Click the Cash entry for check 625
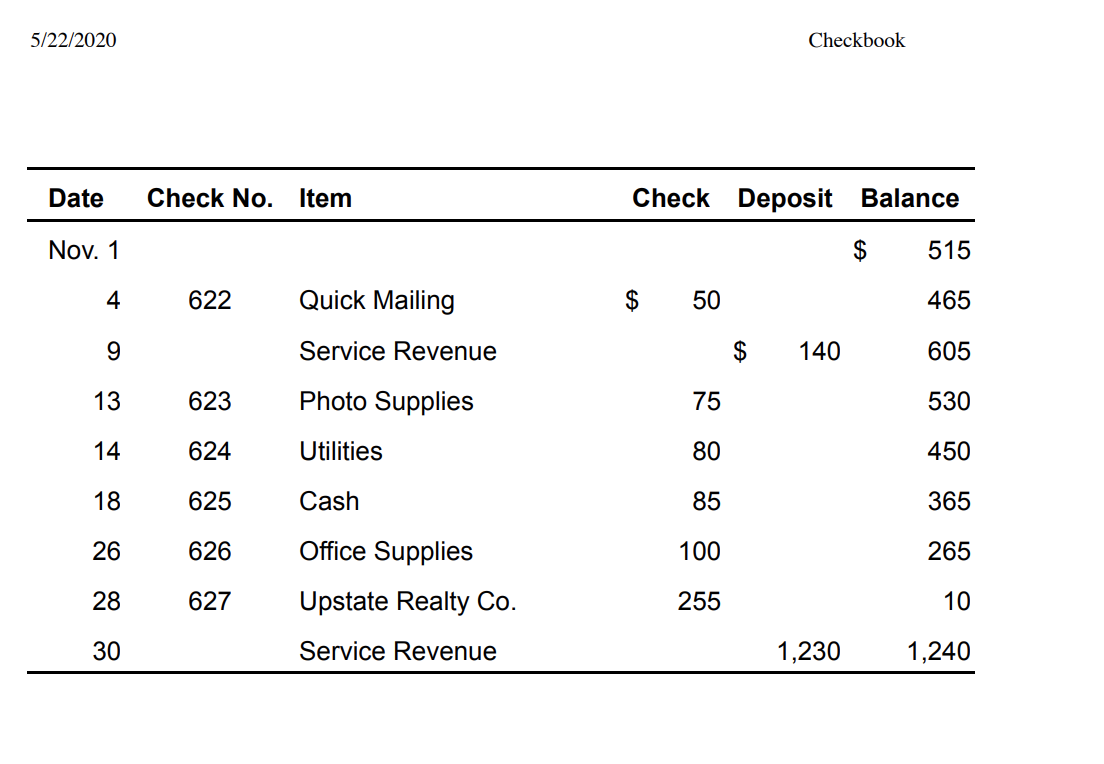This screenshot has height=764, width=1104. coord(329,501)
